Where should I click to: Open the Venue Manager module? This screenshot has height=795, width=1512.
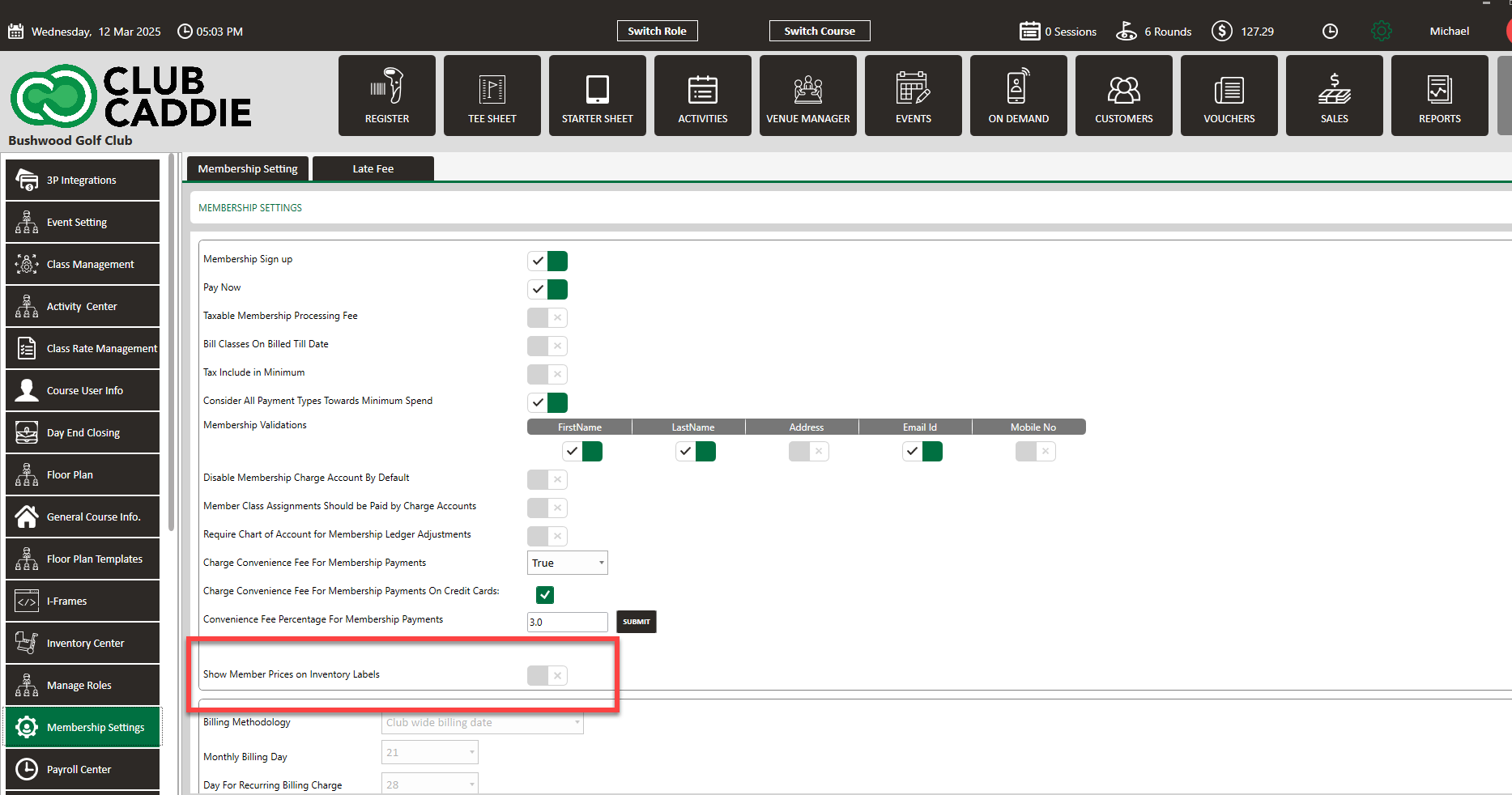(x=808, y=96)
